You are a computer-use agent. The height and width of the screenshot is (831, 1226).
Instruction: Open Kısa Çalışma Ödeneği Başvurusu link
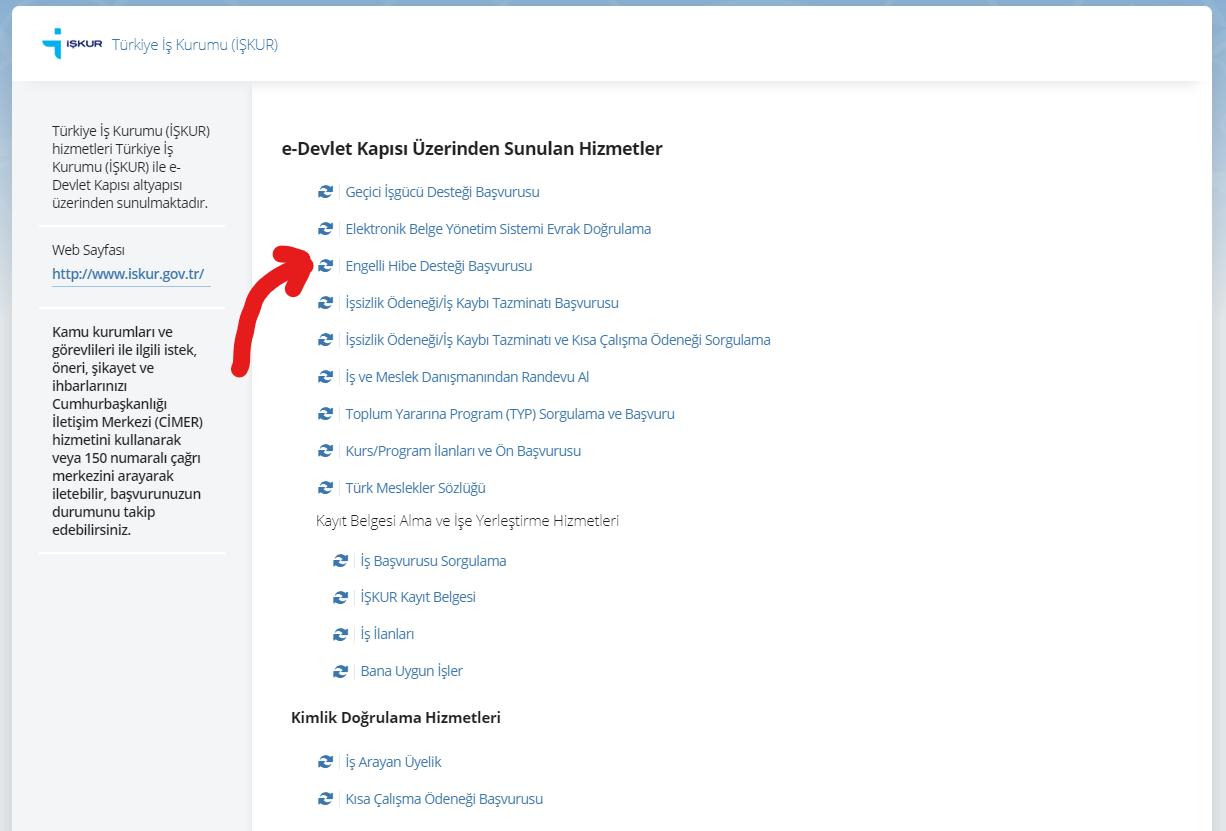click(444, 799)
